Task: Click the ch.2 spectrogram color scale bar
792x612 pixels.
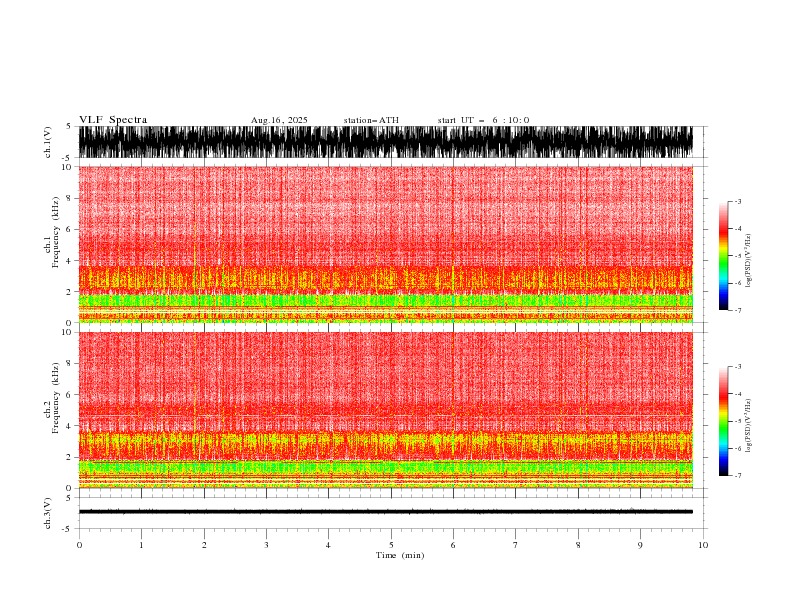Action: pyautogui.click(x=723, y=421)
